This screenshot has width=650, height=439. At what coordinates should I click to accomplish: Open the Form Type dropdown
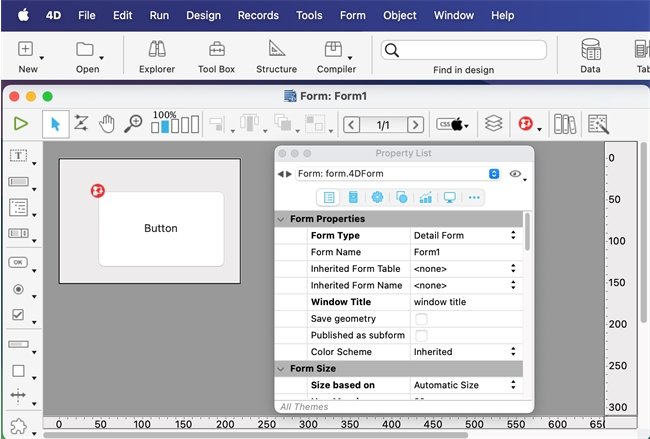466,235
